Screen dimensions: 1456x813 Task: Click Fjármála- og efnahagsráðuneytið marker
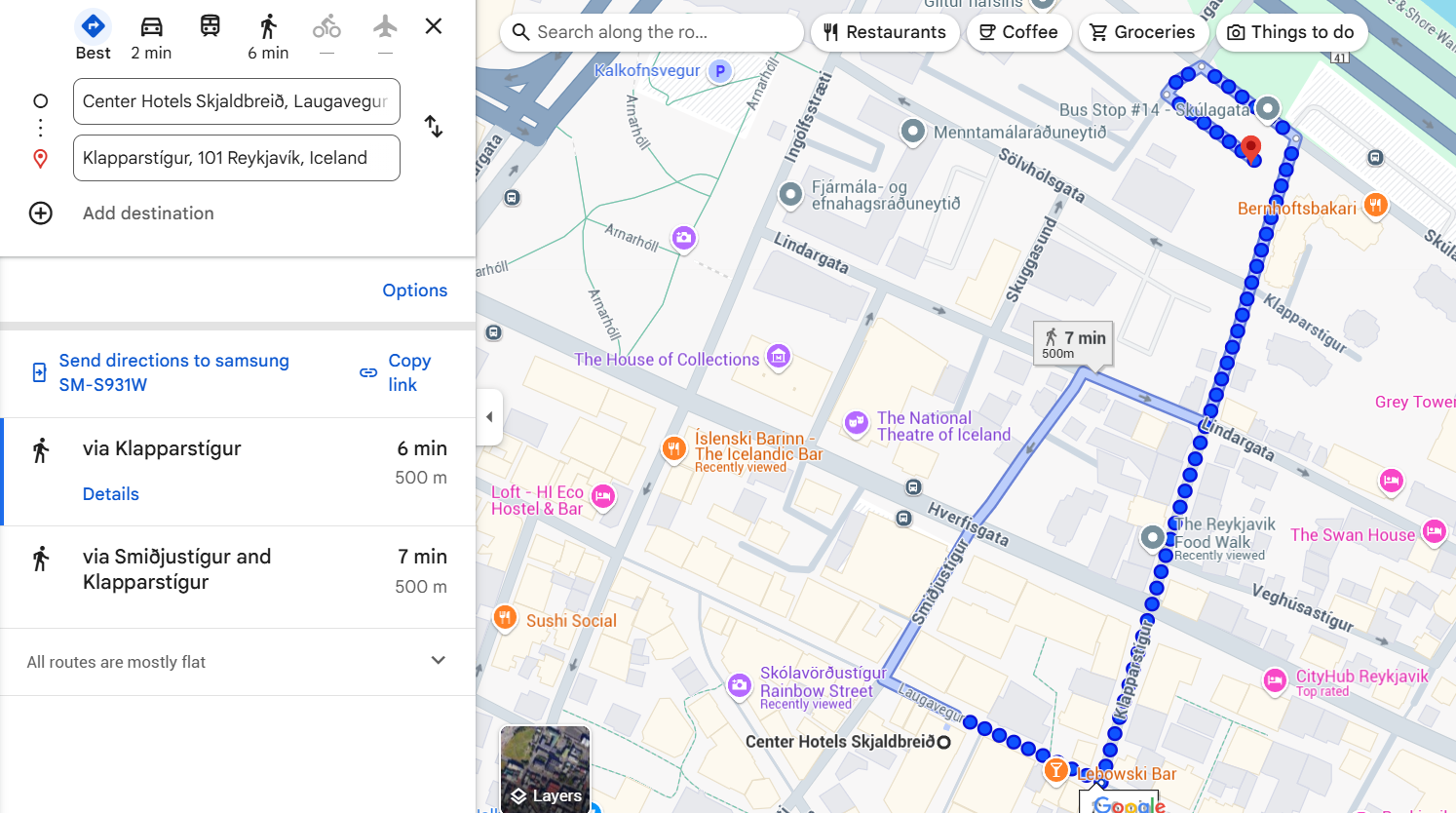(x=790, y=194)
